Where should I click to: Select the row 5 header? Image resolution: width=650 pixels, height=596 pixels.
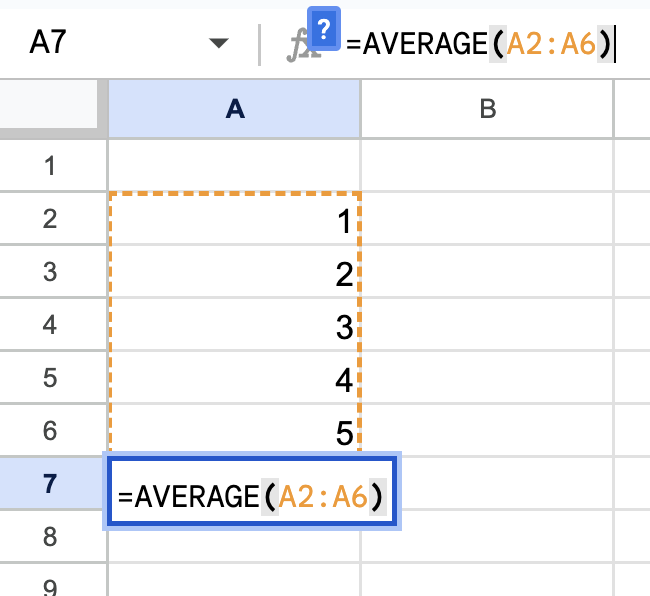(53, 378)
